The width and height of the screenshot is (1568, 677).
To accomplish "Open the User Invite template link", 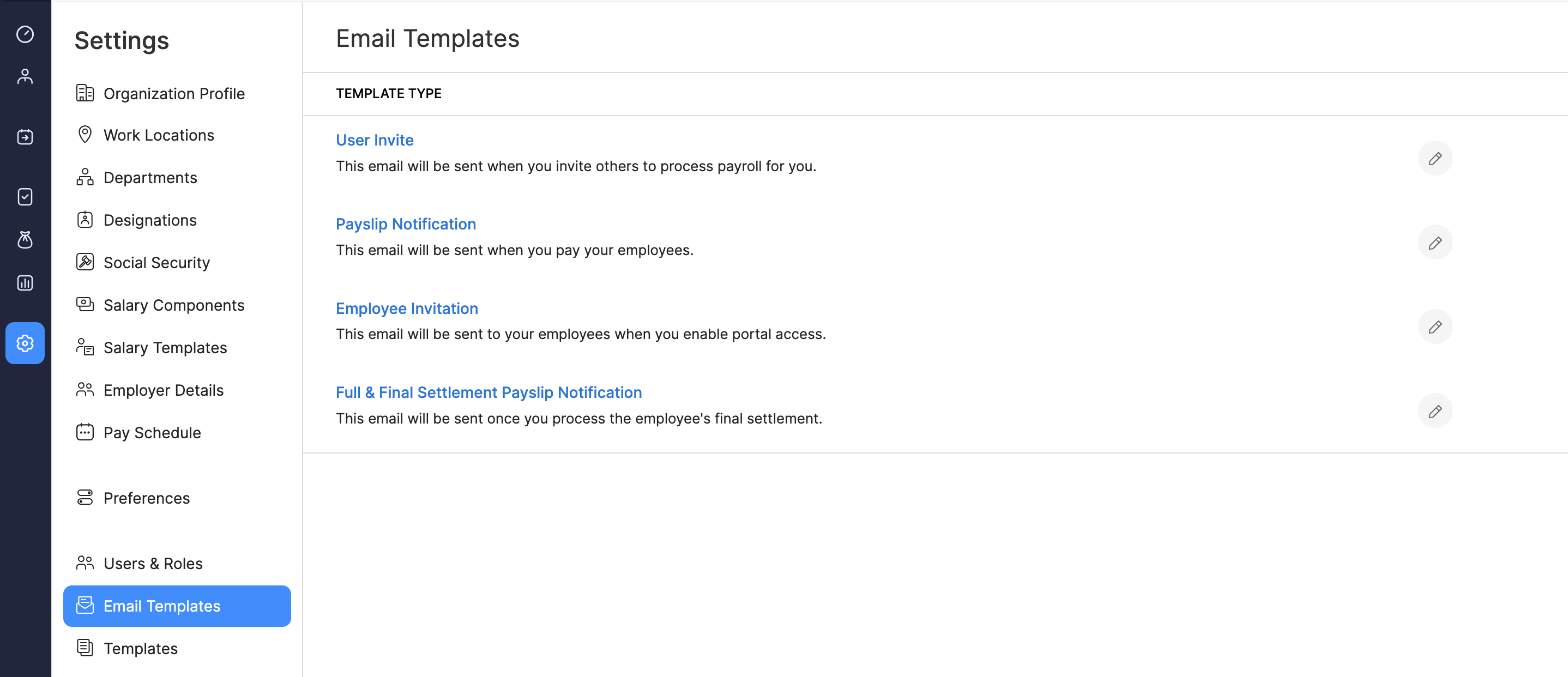I will (375, 140).
